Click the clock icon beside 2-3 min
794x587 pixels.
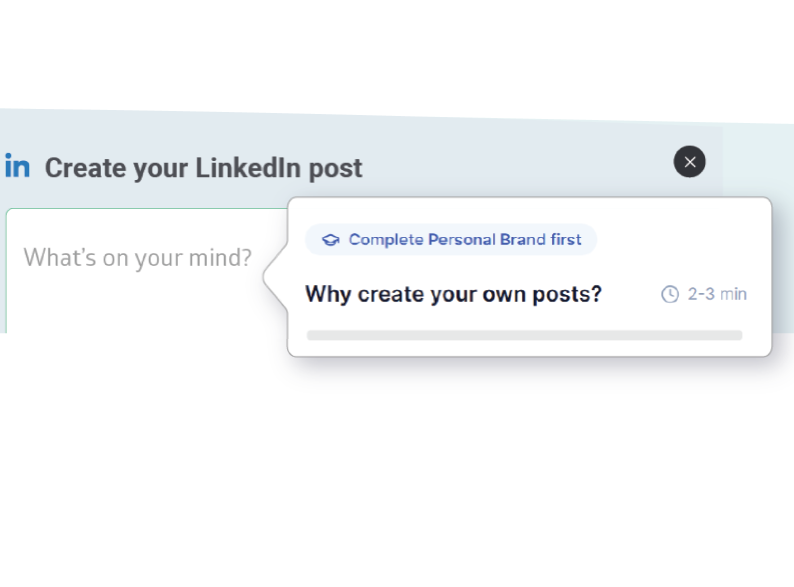tap(670, 294)
